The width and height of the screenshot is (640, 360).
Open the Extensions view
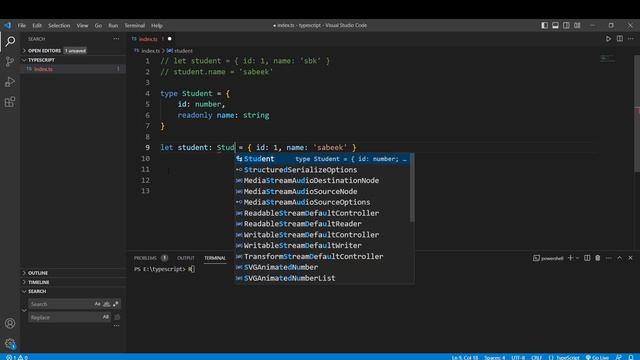(x=10, y=102)
